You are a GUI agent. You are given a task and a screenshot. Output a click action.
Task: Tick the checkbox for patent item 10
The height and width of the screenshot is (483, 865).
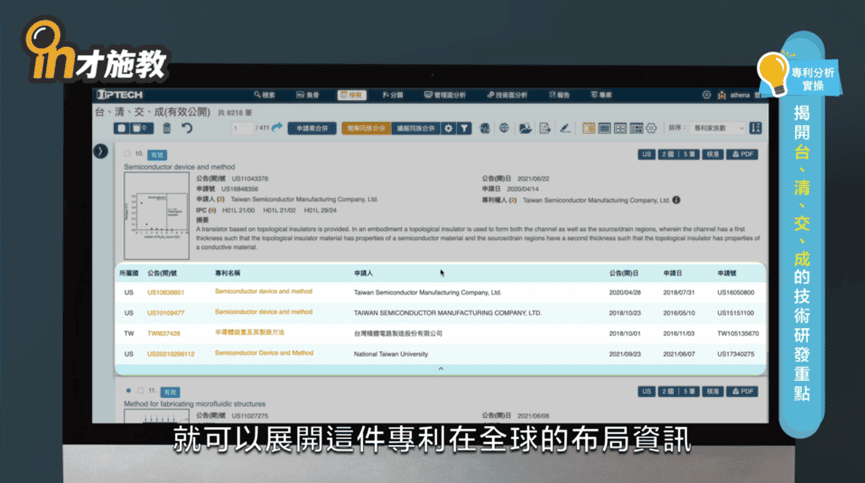point(127,155)
